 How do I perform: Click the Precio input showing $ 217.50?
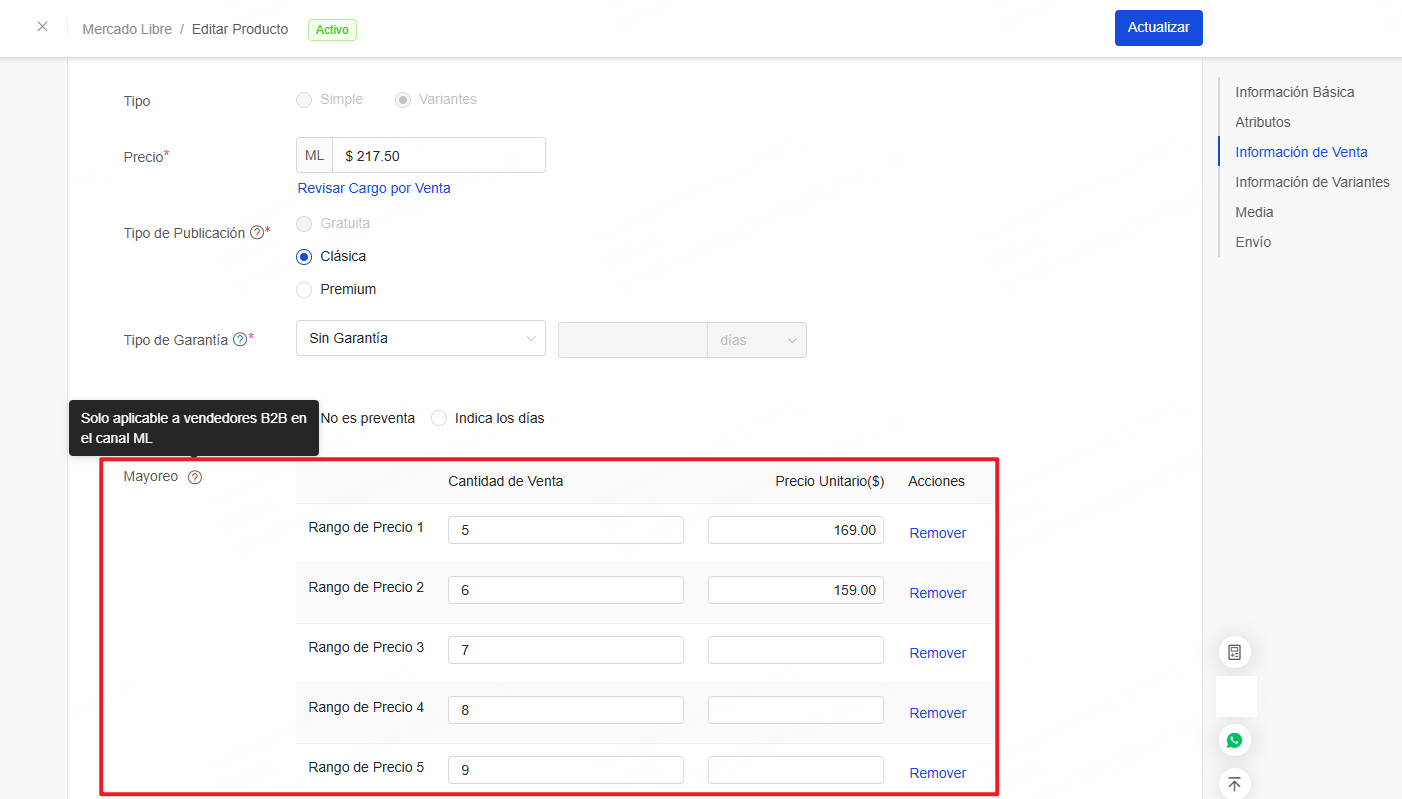click(x=439, y=155)
